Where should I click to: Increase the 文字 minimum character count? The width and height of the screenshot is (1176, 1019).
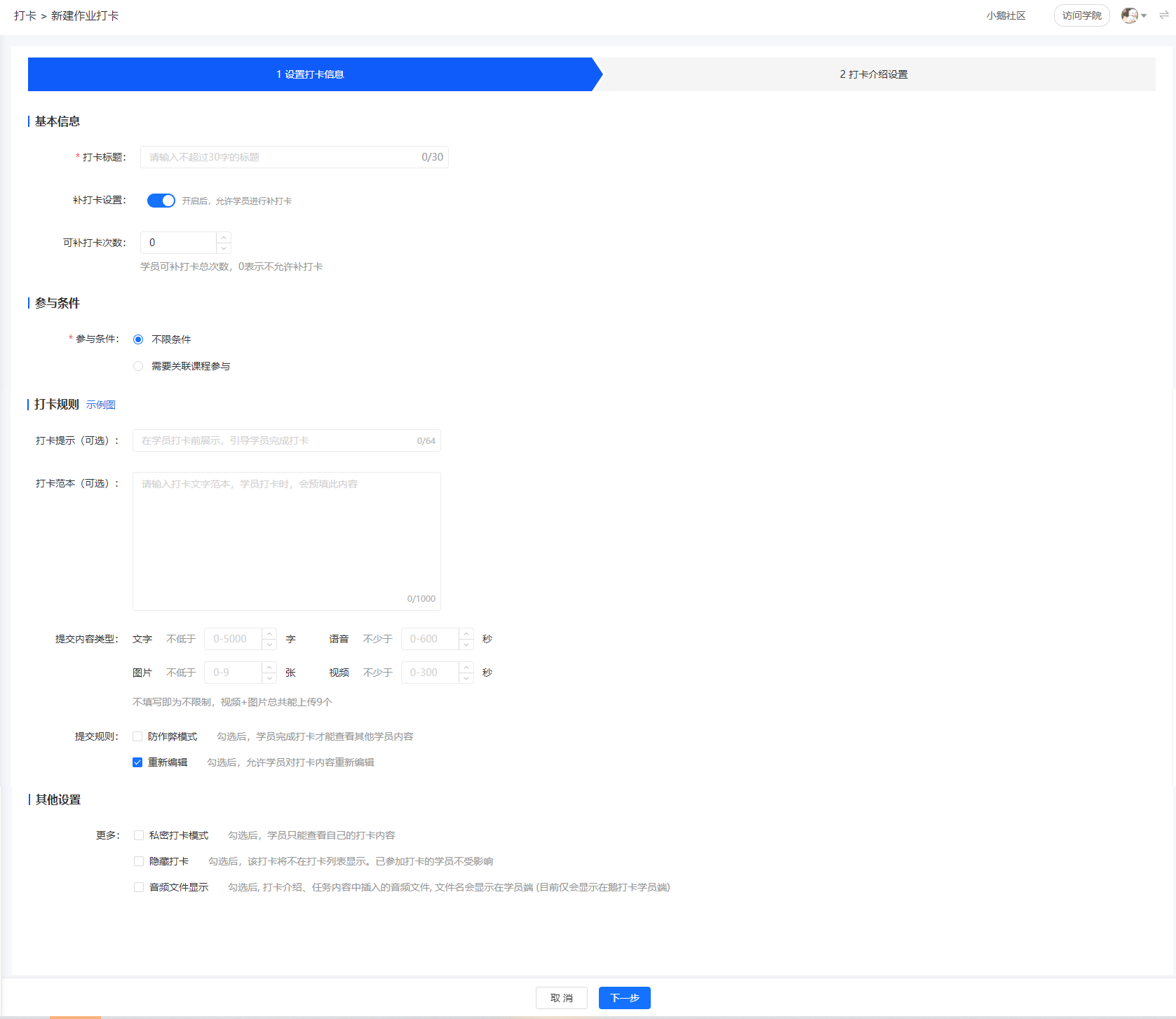269,634
